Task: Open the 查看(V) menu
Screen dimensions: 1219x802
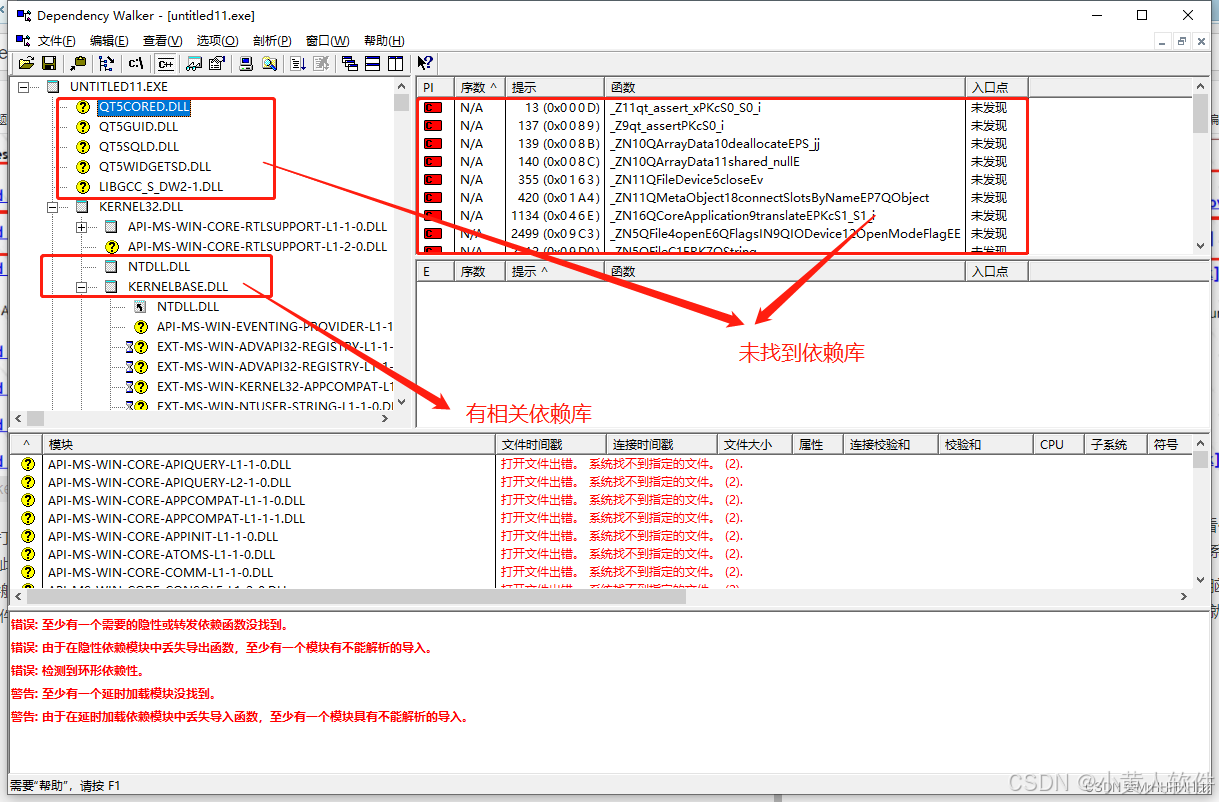Action: tap(163, 41)
